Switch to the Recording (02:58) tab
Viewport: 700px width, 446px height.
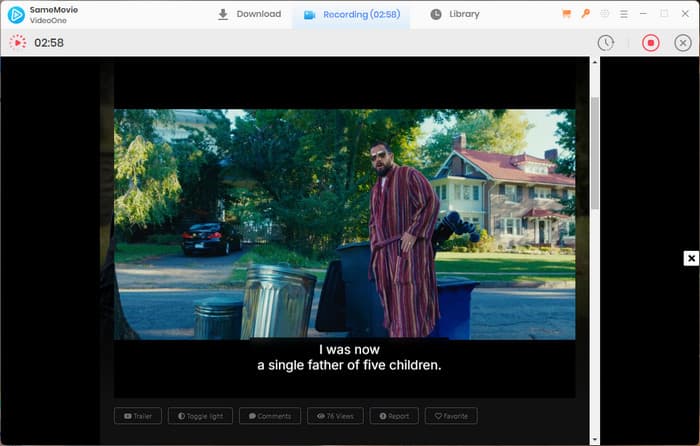tap(352, 15)
